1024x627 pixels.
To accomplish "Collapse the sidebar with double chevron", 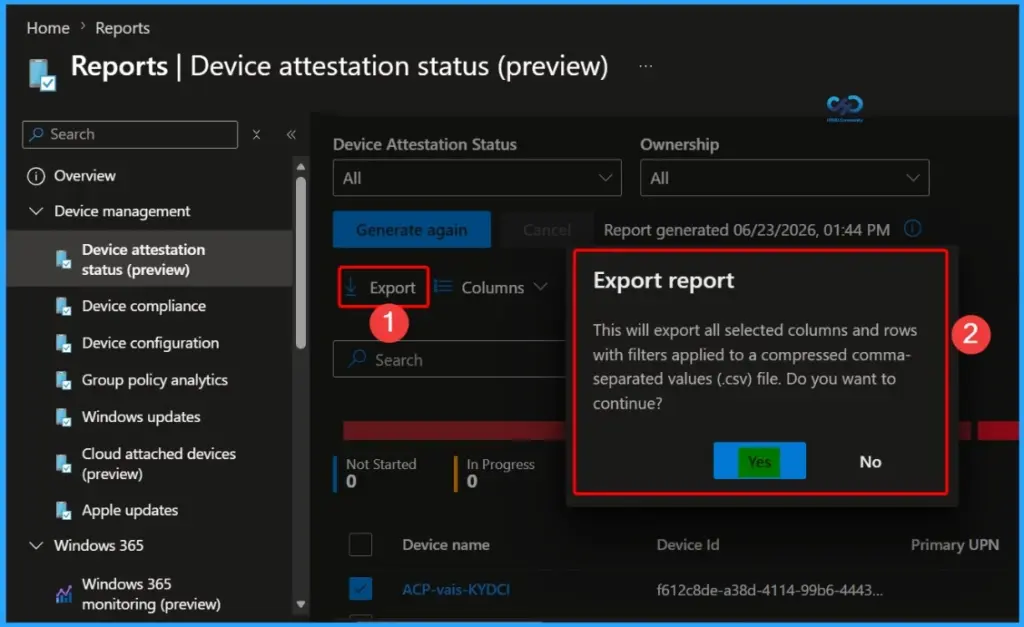I will pyautogui.click(x=291, y=135).
